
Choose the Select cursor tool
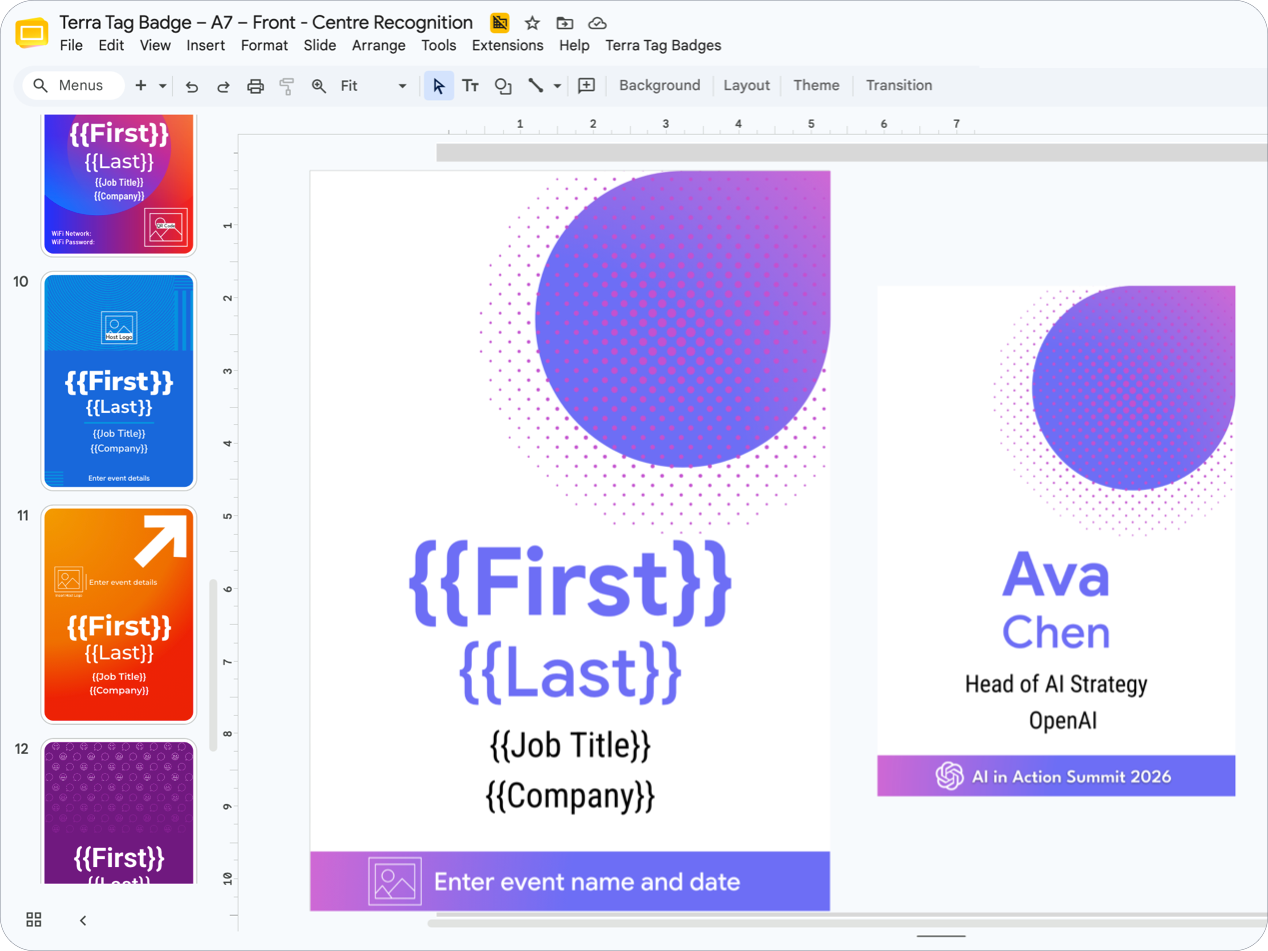coord(438,86)
